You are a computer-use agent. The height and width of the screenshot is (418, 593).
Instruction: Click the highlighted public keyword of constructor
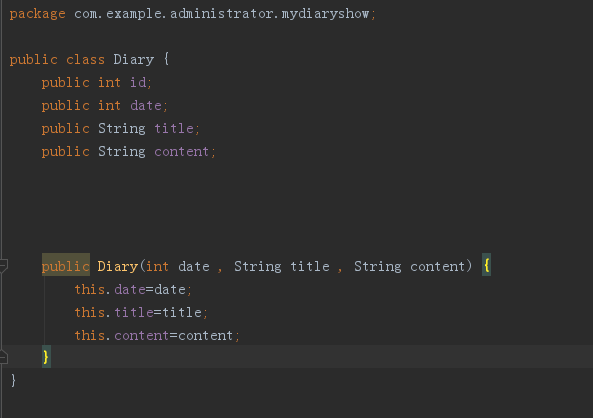(66, 266)
